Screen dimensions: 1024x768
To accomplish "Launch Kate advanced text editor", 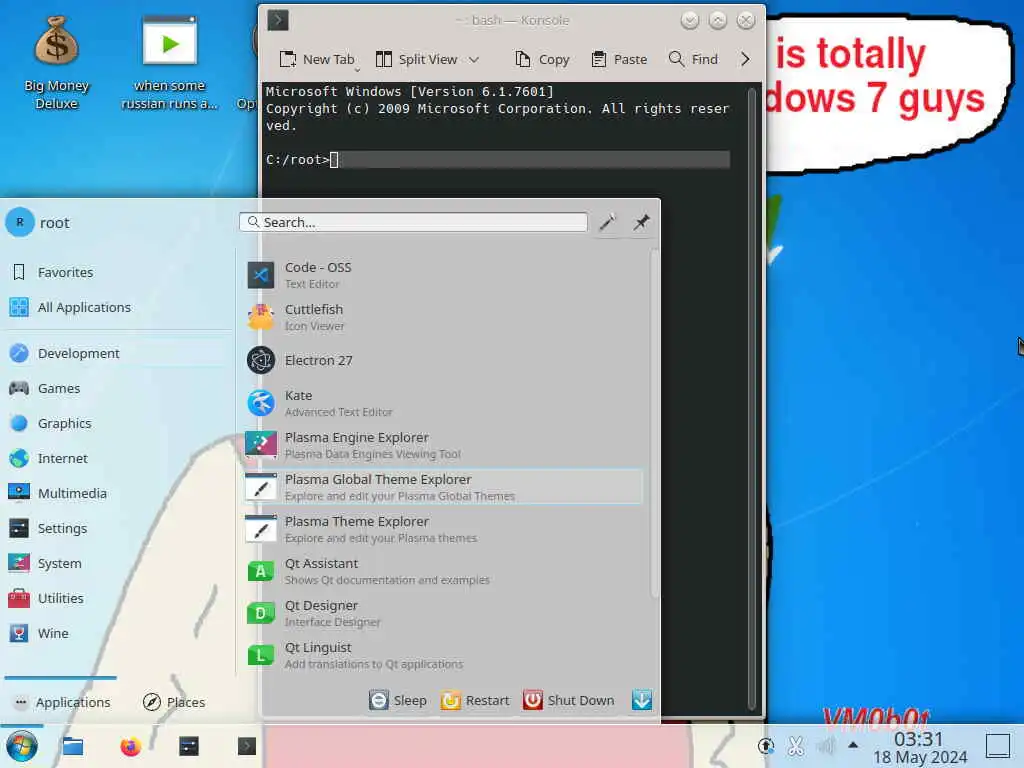I will pyautogui.click(x=444, y=403).
